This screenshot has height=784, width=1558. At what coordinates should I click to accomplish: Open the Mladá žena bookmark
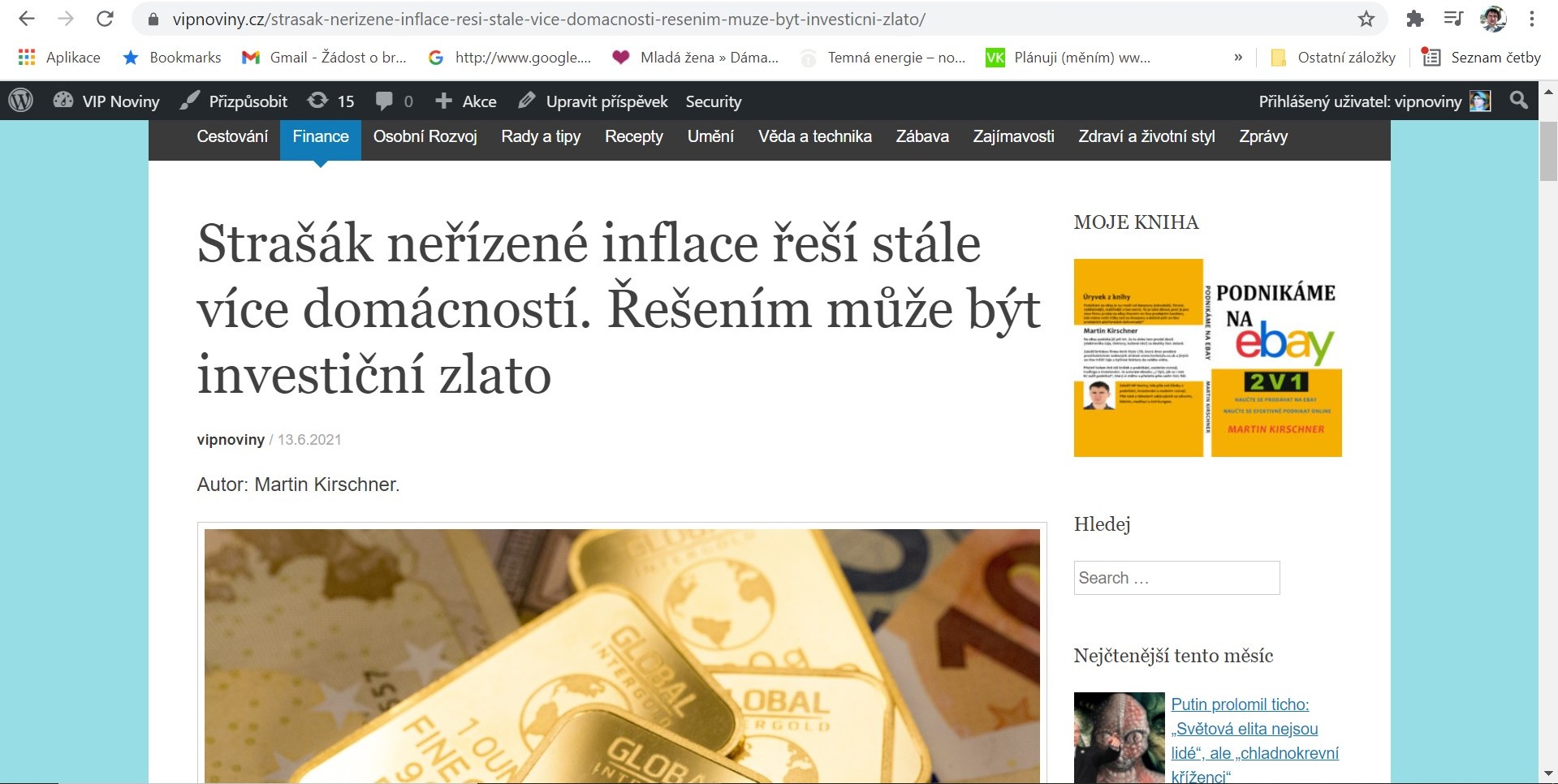[696, 58]
